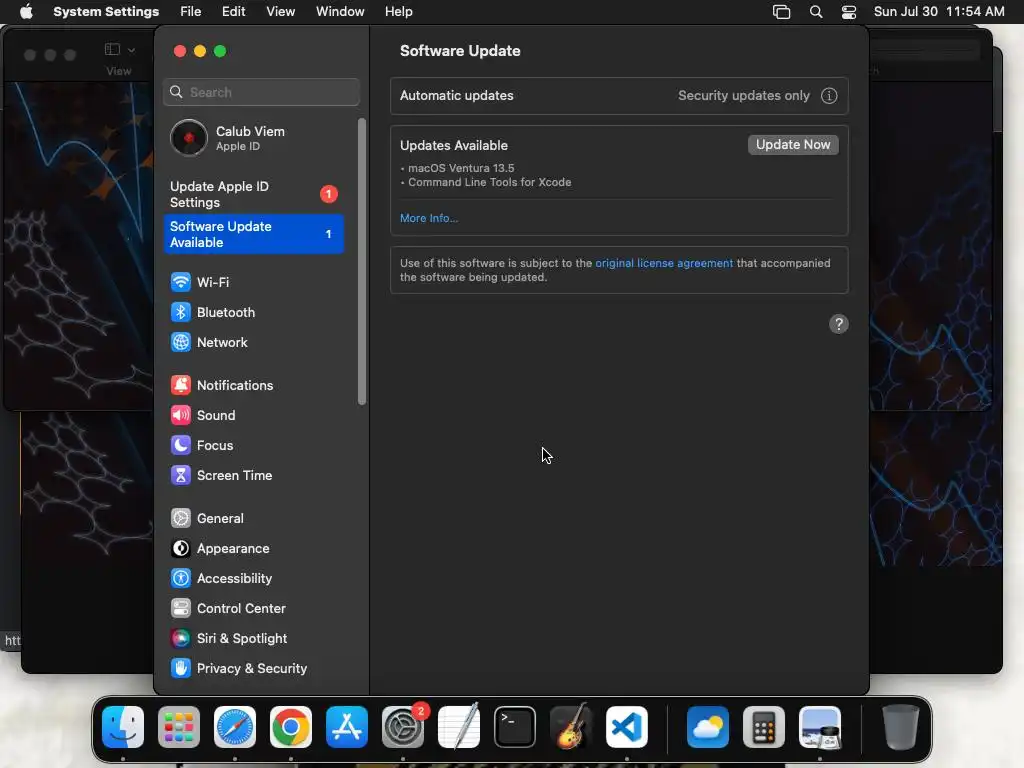This screenshot has height=768, width=1024.
Task: Open the Edit menu
Action: (233, 12)
